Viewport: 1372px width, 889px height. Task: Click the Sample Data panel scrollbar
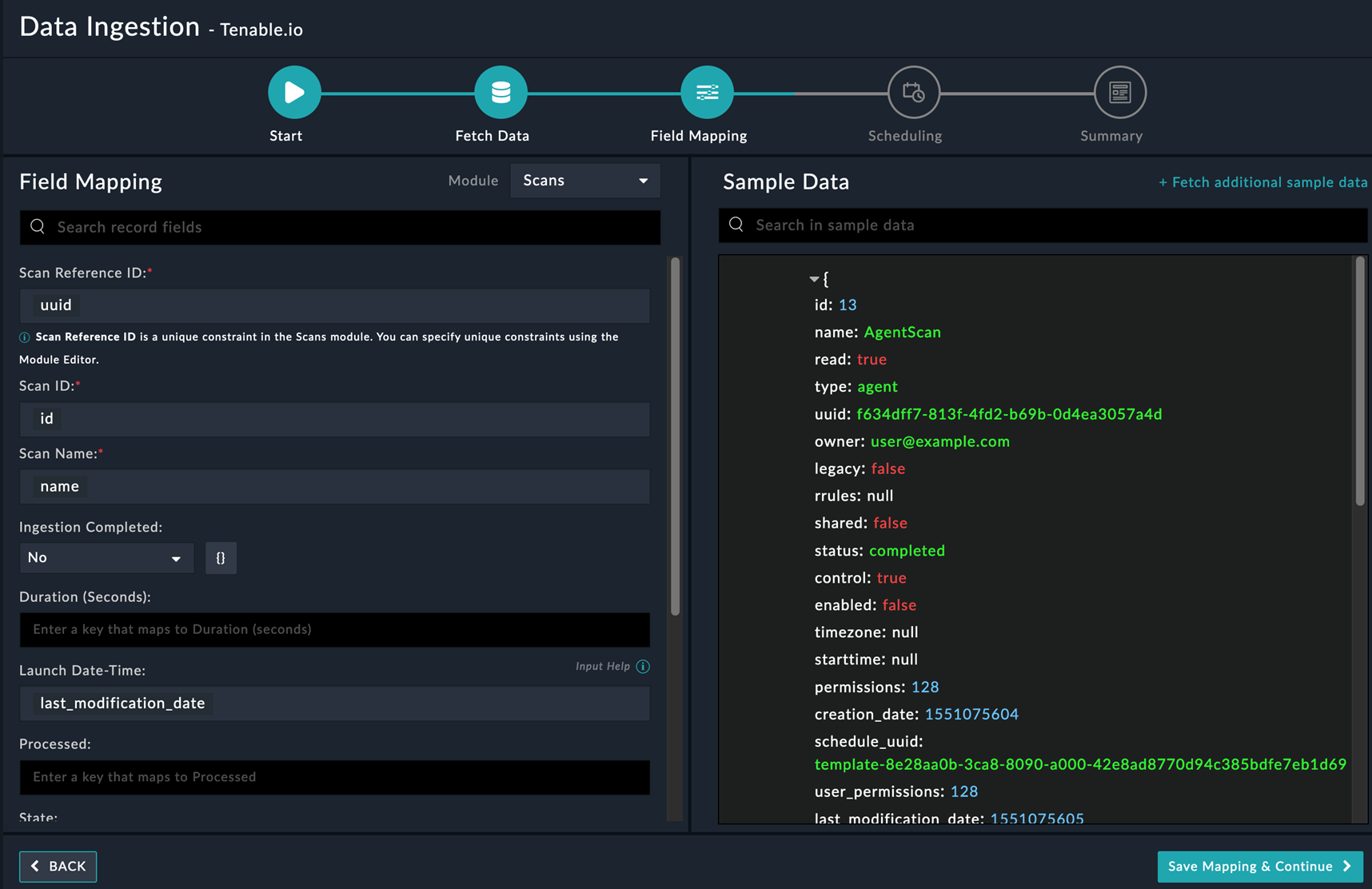1359,380
